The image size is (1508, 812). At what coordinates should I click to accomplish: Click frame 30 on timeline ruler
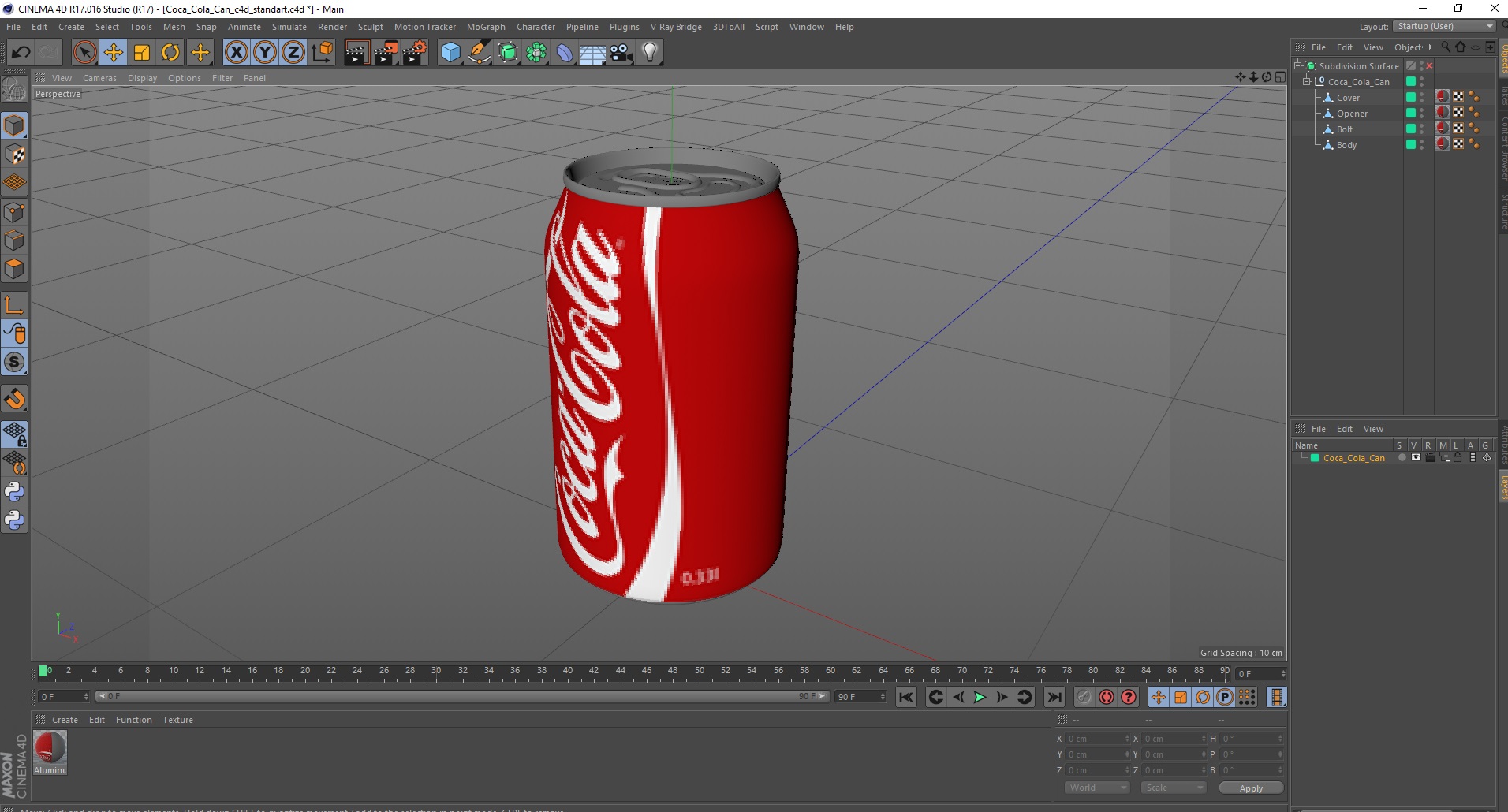click(x=436, y=672)
